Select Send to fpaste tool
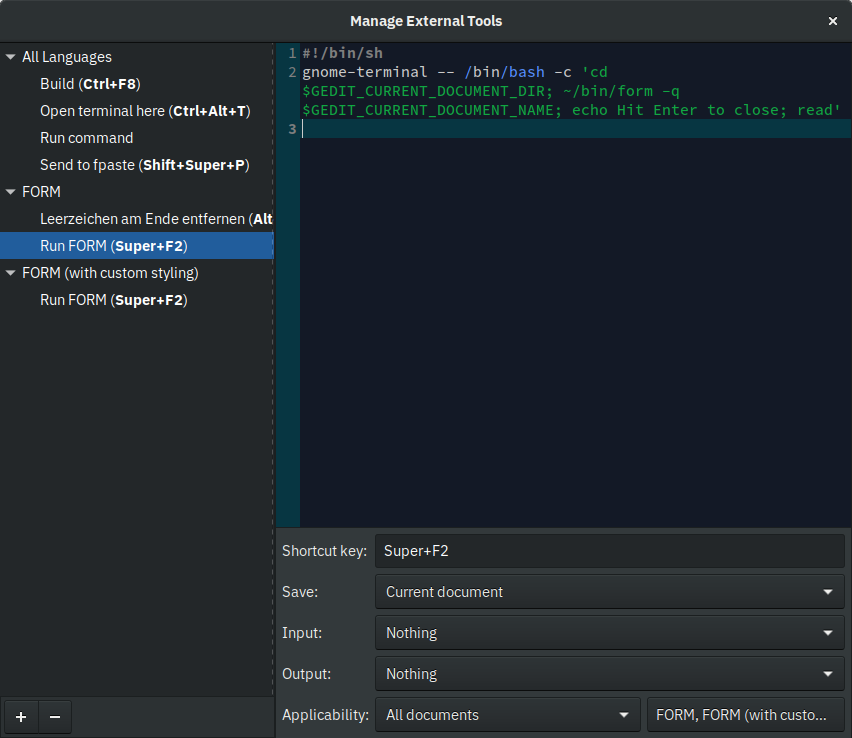Viewport: 852px width, 738px height. (144, 165)
